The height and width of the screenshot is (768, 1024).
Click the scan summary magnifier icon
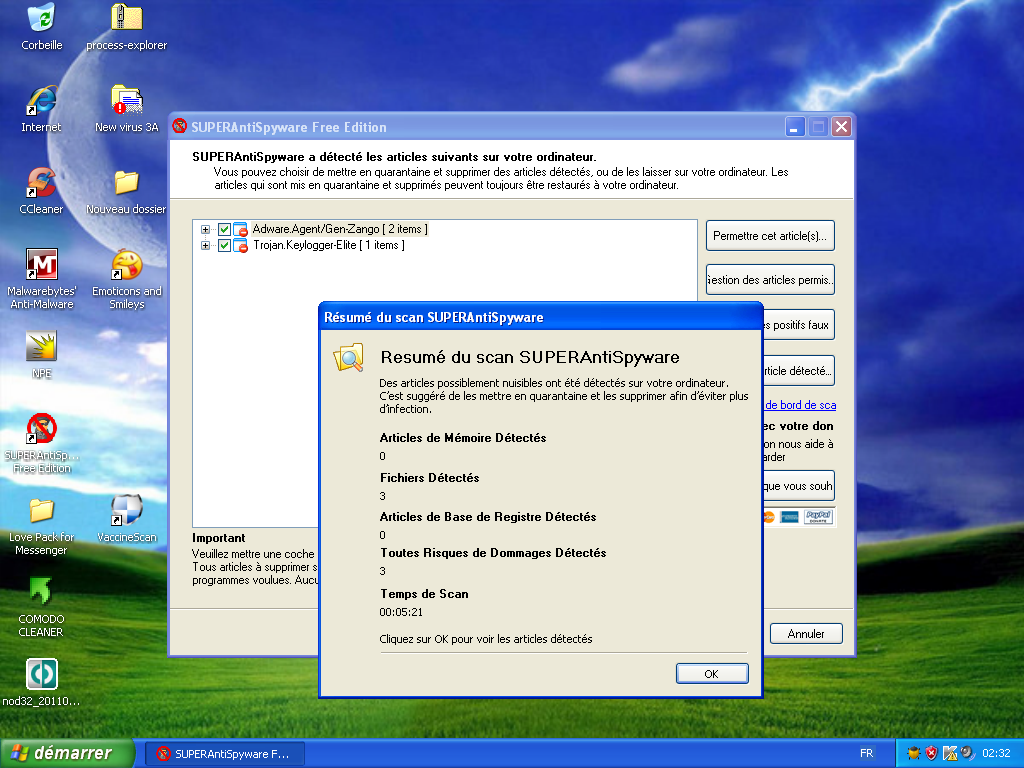[349, 357]
